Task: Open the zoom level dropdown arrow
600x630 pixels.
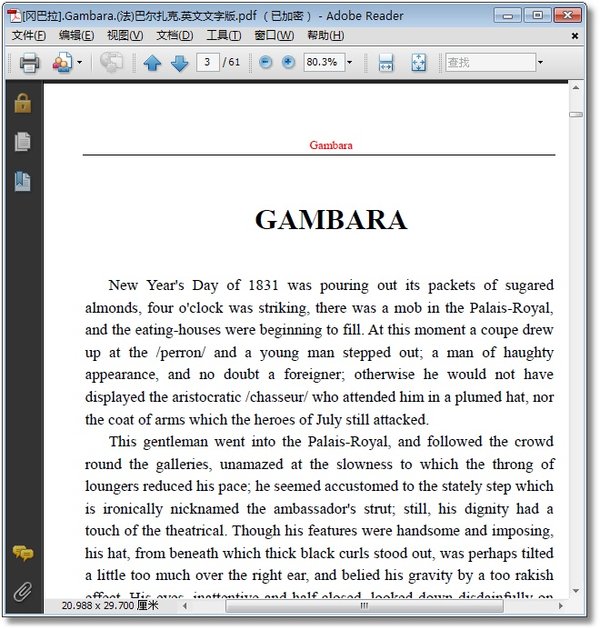Action: (350, 62)
